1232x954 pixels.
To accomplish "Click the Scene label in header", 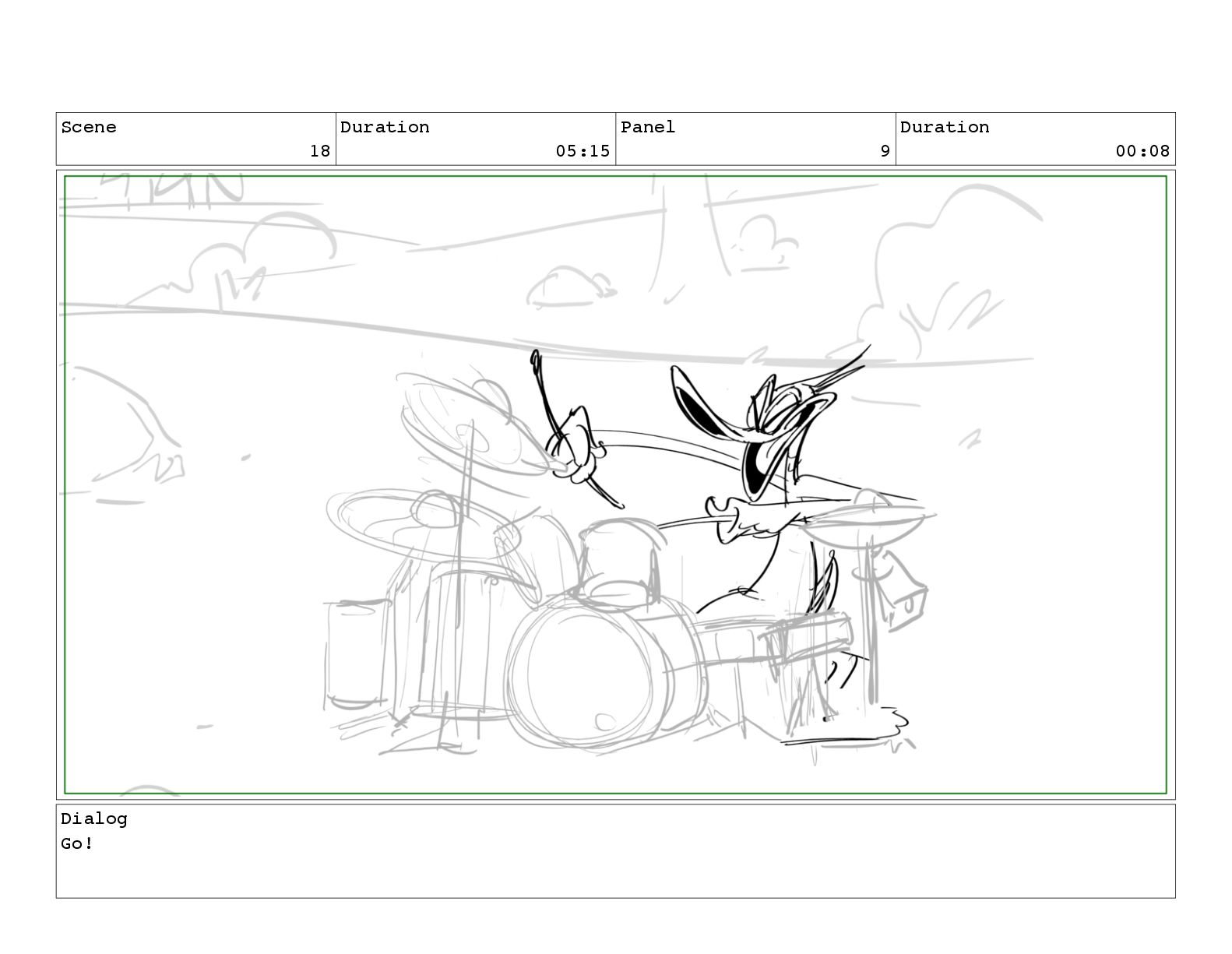I will tap(89, 127).
